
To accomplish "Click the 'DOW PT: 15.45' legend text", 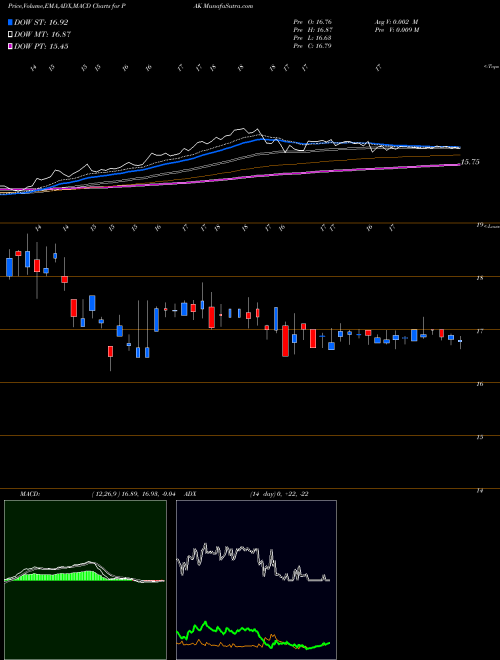I will coord(41,46).
